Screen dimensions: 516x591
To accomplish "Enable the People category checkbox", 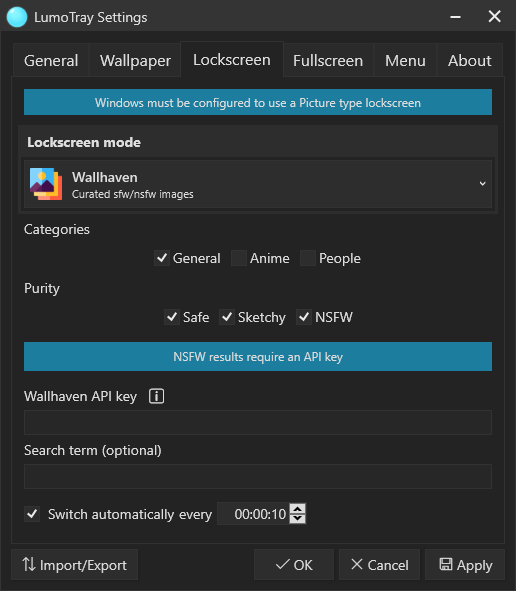I will coord(308,258).
